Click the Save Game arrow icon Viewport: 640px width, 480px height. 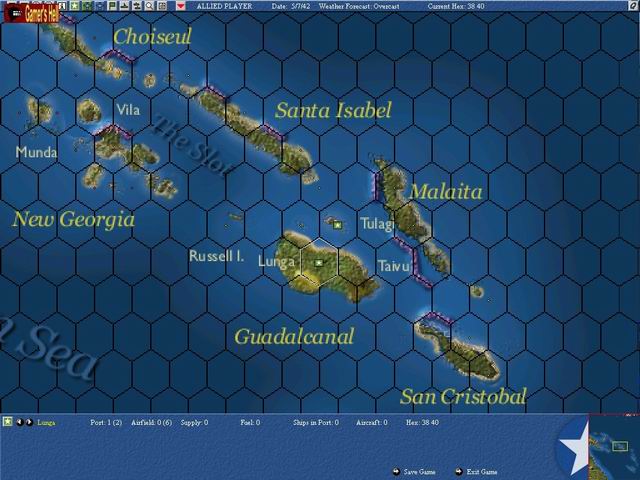pos(396,471)
